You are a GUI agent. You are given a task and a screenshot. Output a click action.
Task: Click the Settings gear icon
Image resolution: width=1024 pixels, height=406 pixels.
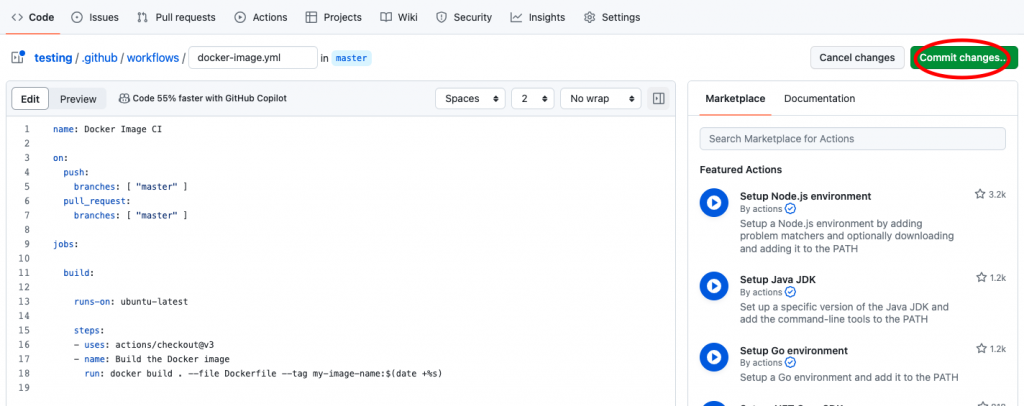pyautogui.click(x=590, y=18)
